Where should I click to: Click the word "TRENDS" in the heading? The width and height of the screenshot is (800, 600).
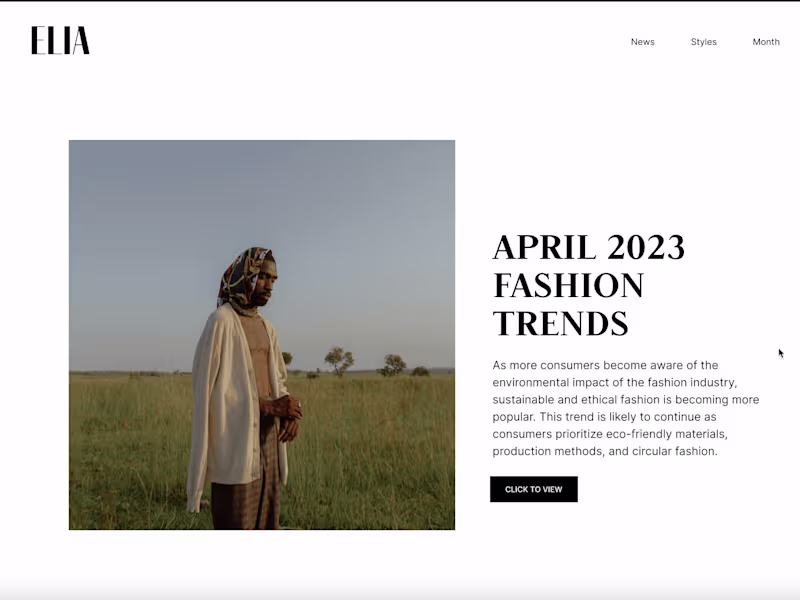[x=560, y=323]
